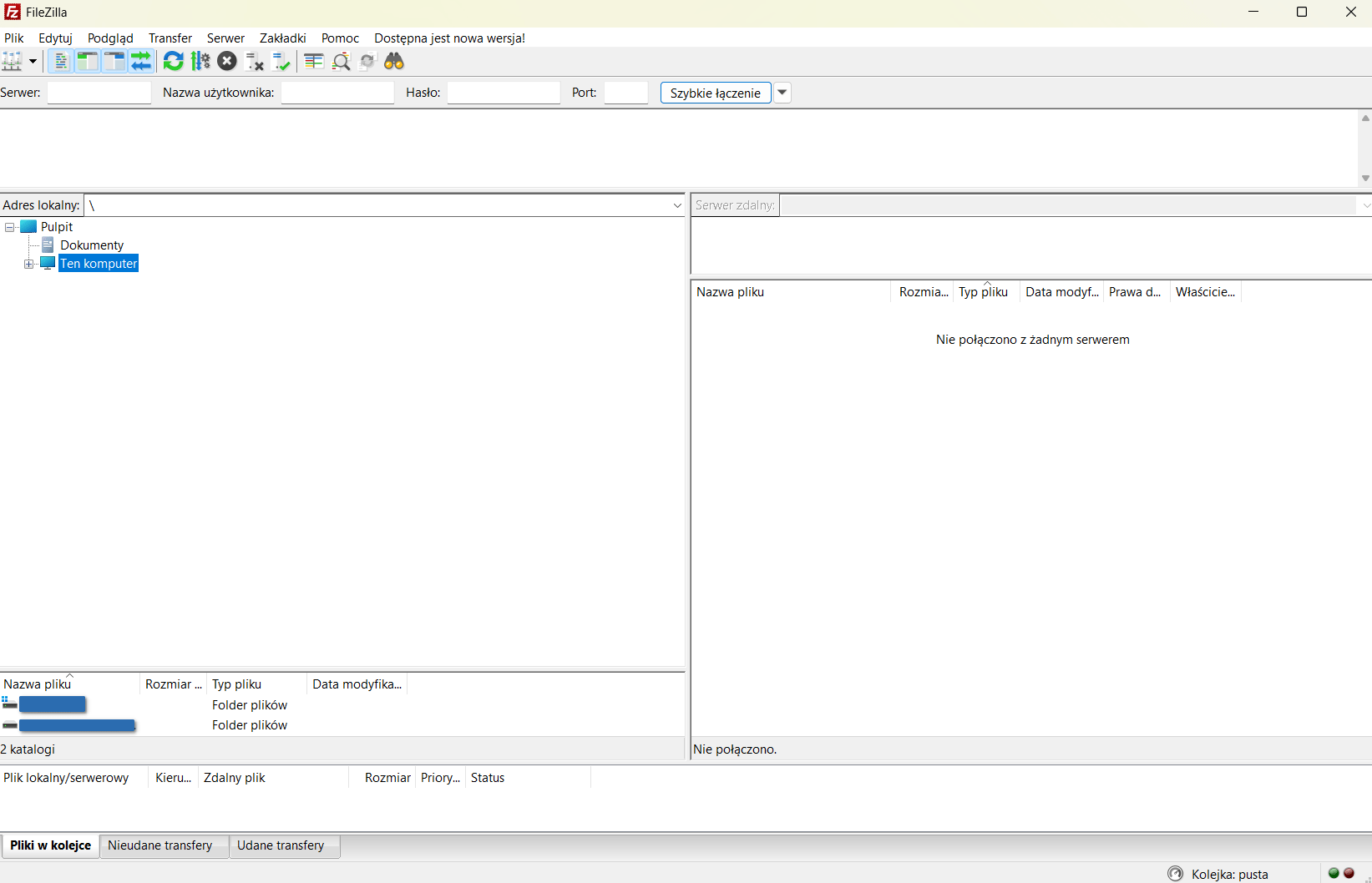This screenshot has height=883, width=1372.
Task: Open quick connect history dropdown
Action: click(x=782, y=93)
